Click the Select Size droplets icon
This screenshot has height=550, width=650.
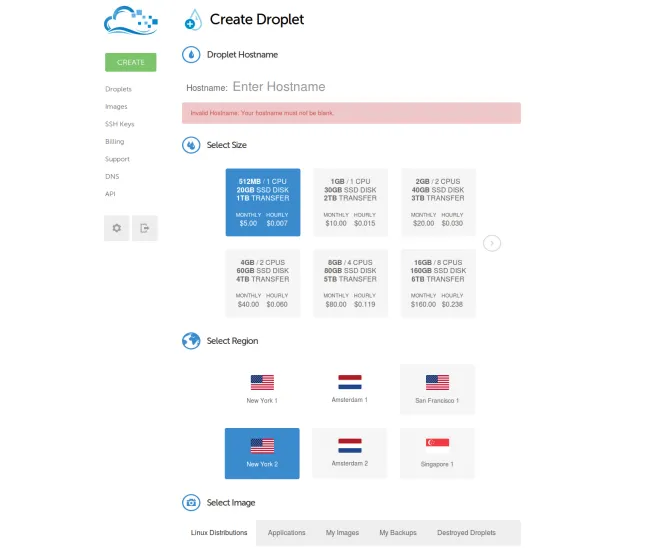click(191, 145)
